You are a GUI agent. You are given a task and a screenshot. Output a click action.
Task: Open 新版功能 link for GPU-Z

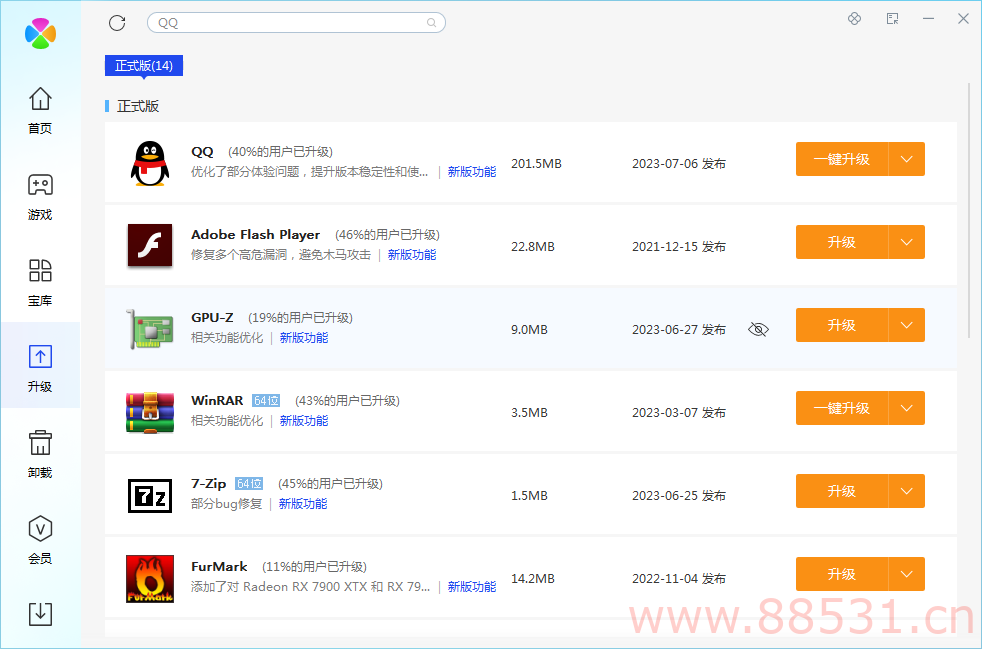tap(304, 338)
